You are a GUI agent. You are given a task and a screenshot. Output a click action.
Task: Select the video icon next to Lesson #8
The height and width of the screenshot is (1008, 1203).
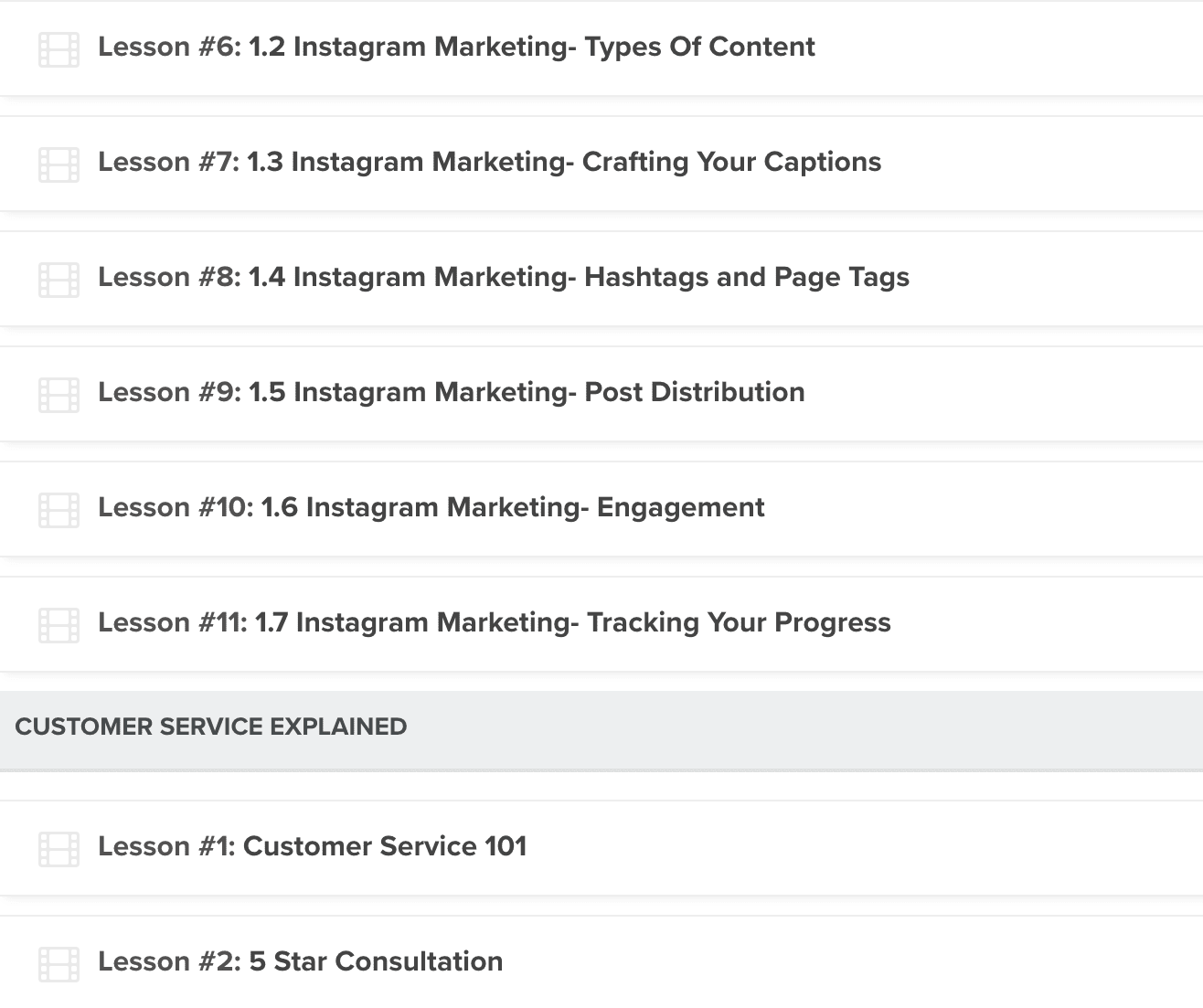(x=59, y=280)
